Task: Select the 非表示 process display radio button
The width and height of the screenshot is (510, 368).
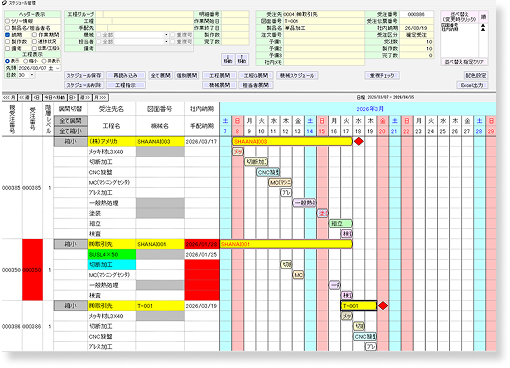Action: coord(44,61)
